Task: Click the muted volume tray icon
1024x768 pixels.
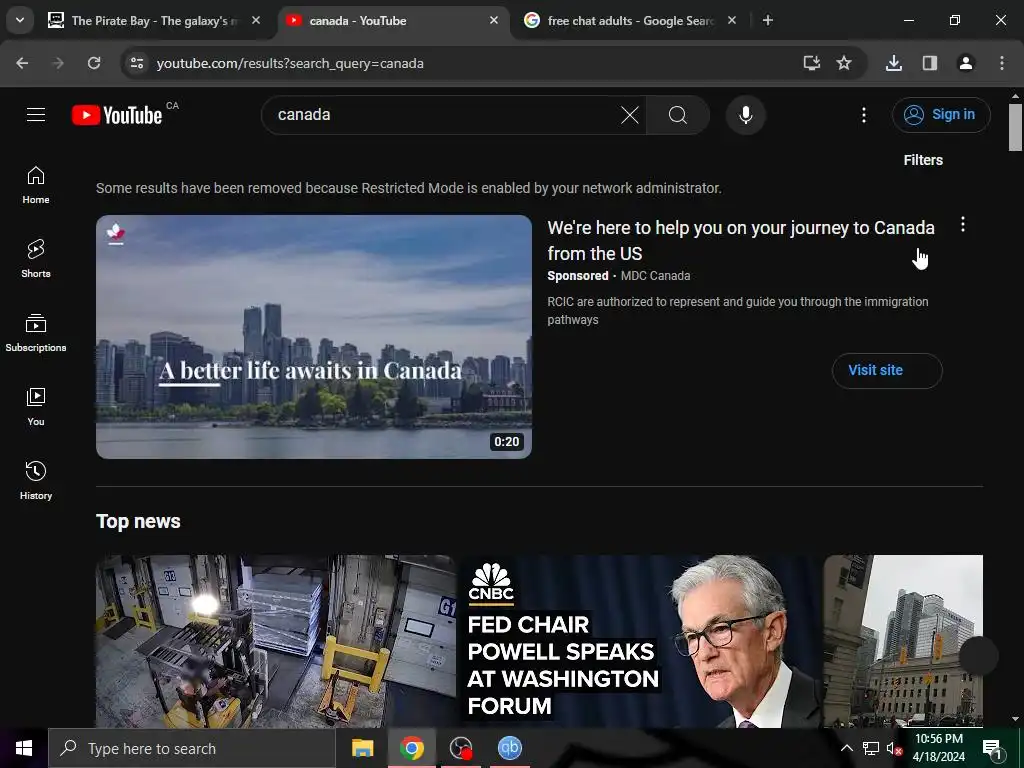Action: [894, 748]
